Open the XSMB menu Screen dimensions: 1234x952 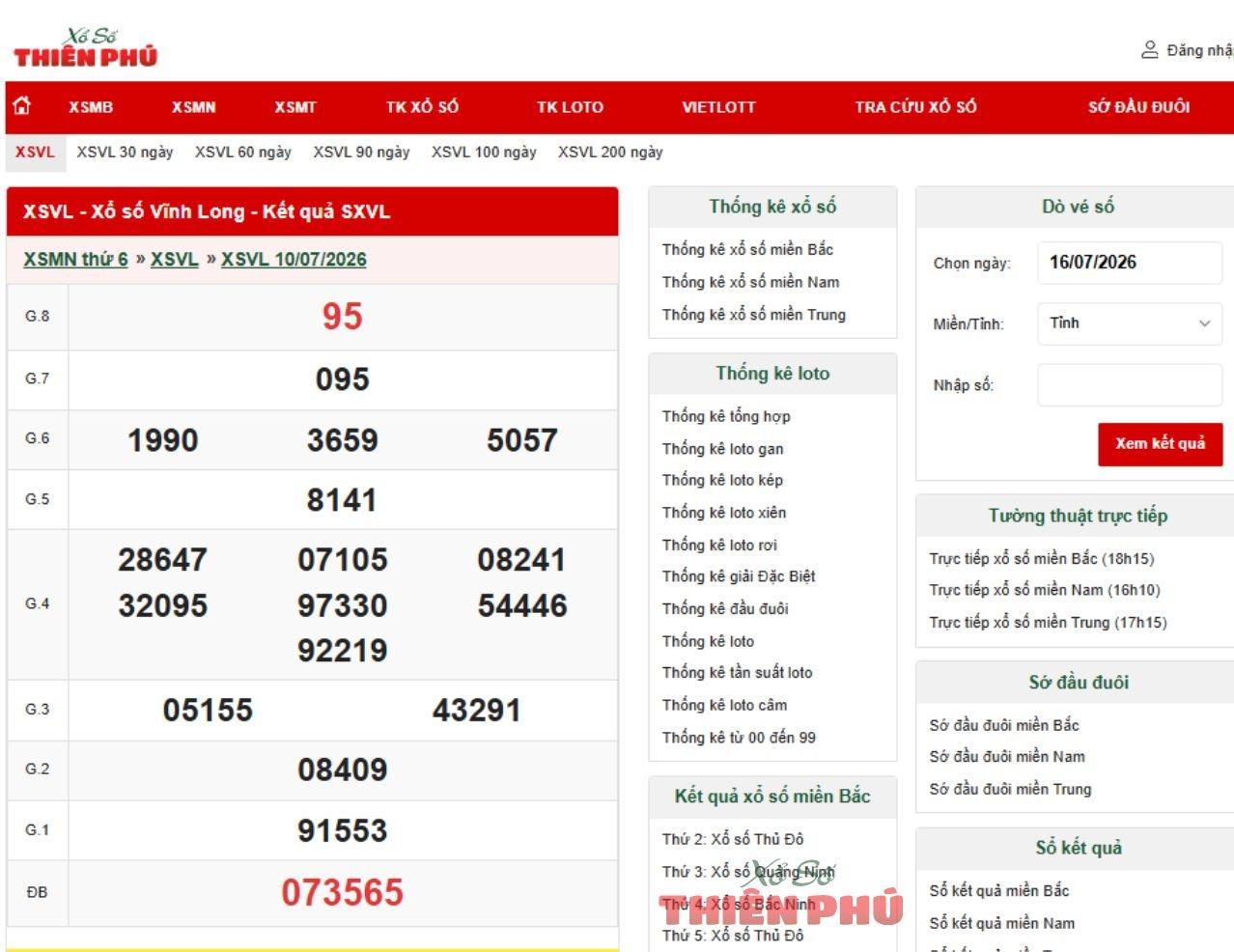tap(91, 107)
